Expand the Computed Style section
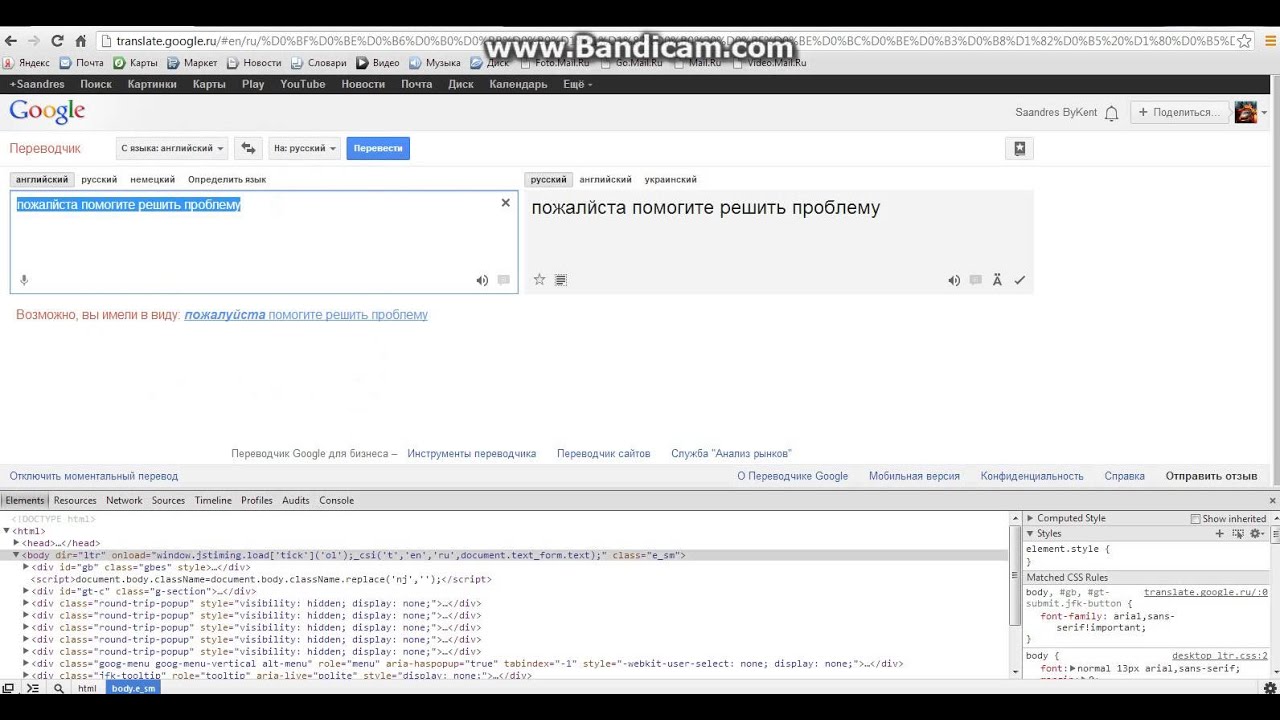The image size is (1280, 720). tap(1030, 518)
